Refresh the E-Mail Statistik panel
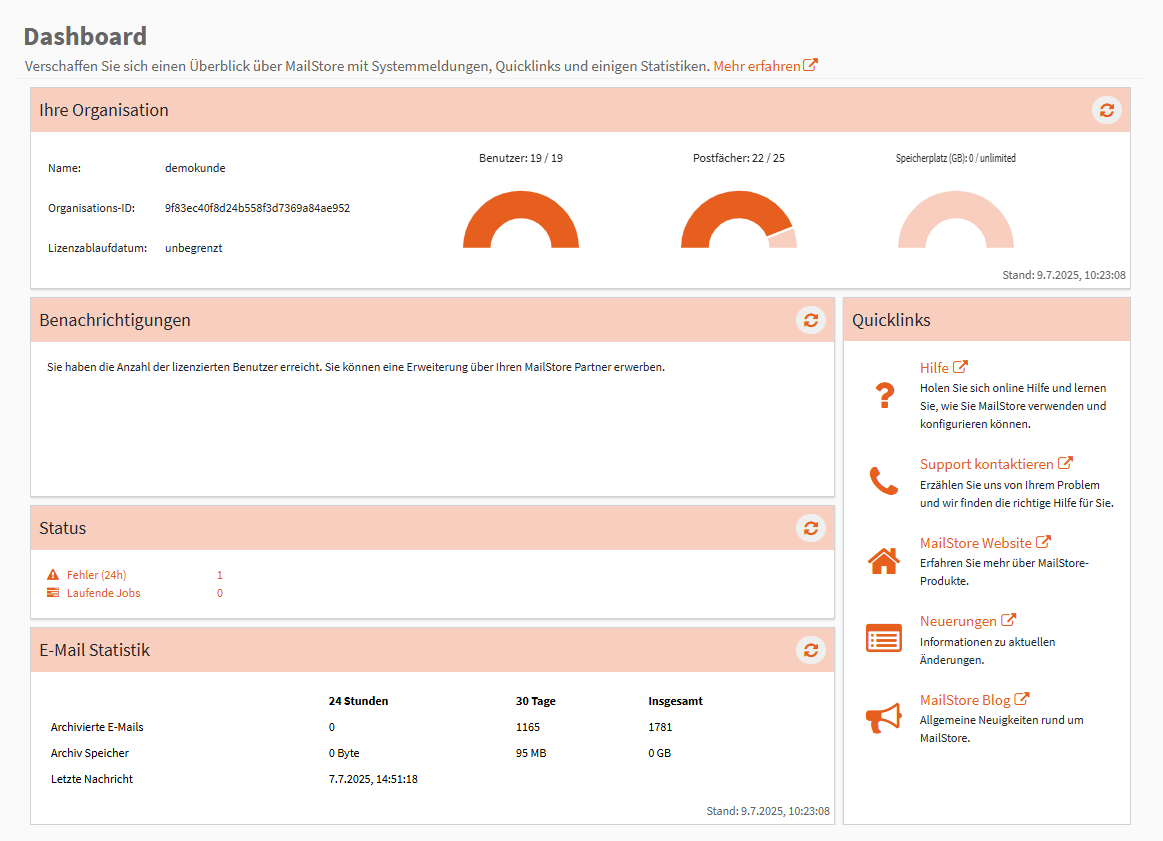Image resolution: width=1163 pixels, height=841 pixels. (811, 650)
